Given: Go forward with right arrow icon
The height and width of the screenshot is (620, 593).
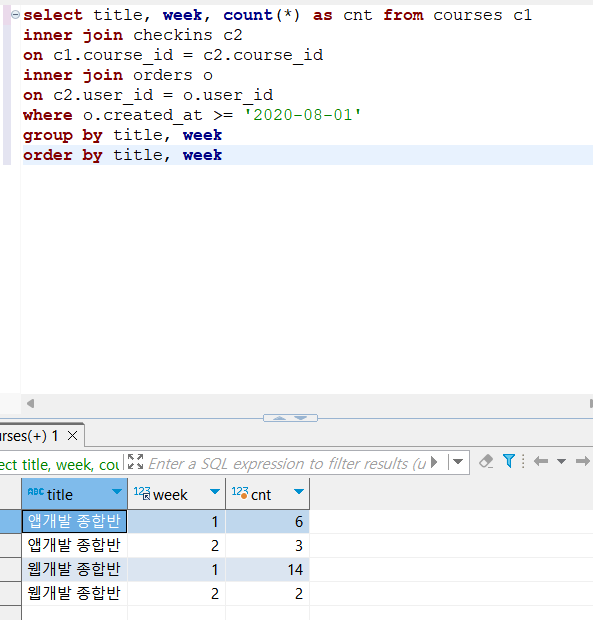Looking at the screenshot, I should click(x=583, y=461).
